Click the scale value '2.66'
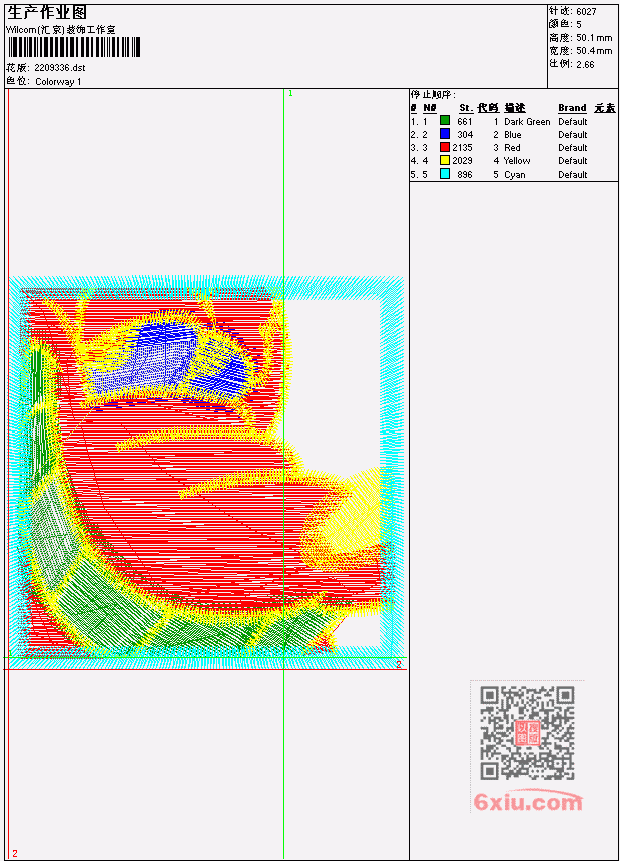Viewport: 620px width, 861px height. pos(585,64)
